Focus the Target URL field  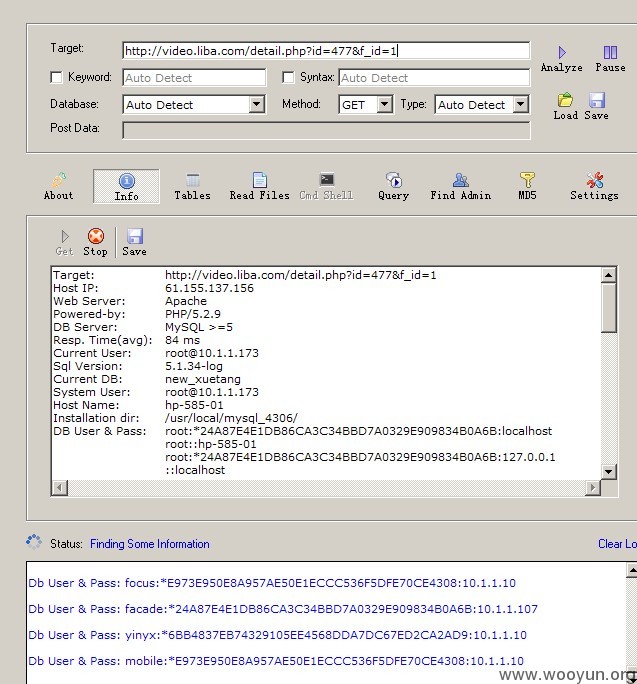[326, 51]
